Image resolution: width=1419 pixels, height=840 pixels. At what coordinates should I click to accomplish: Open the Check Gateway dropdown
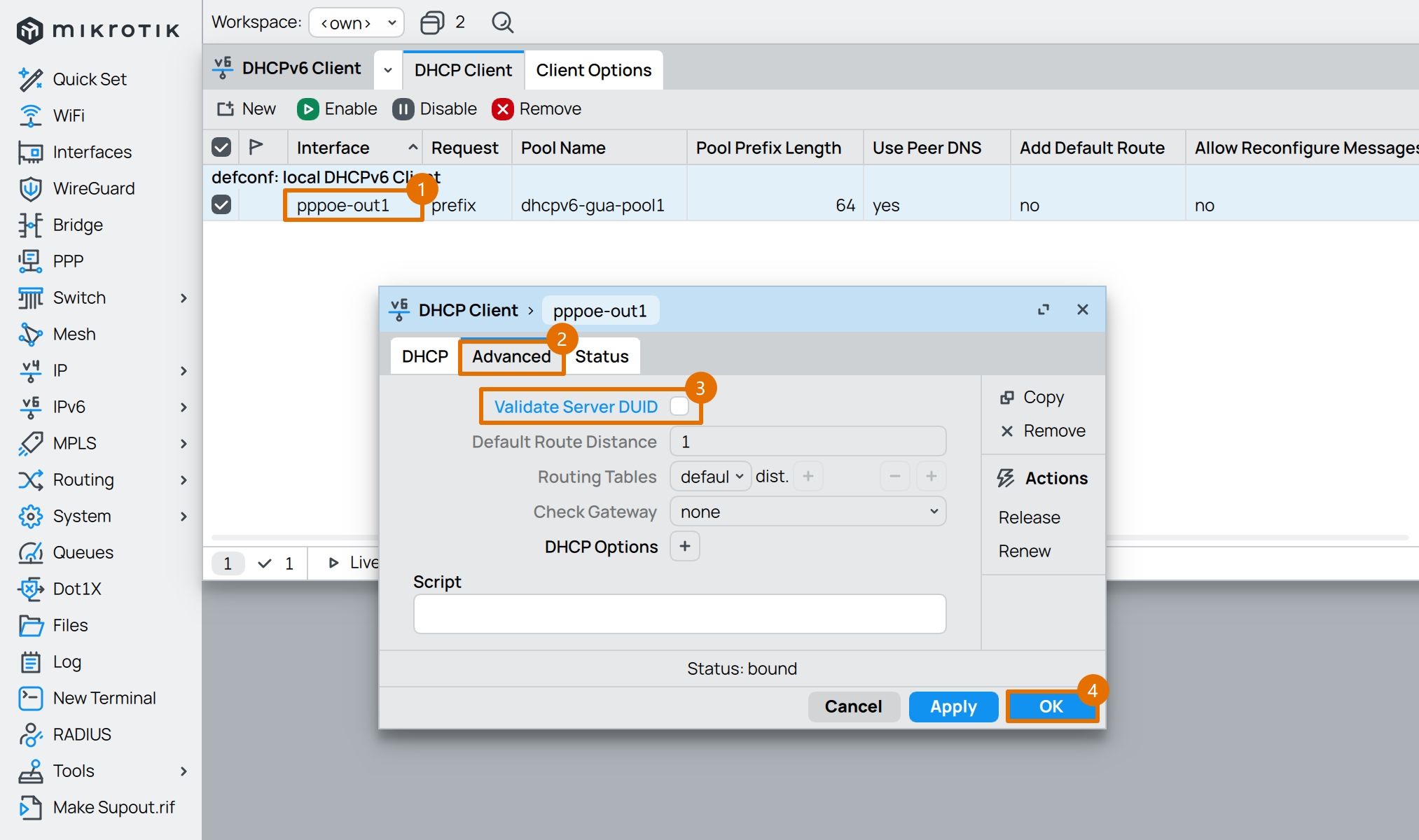coord(808,512)
